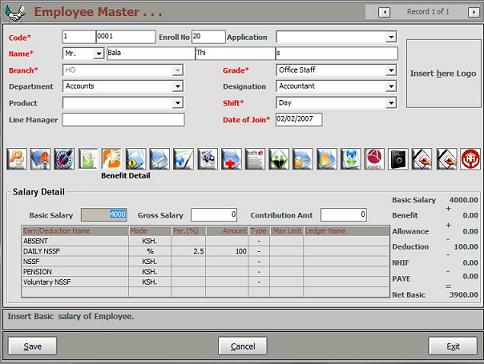Click folder icon with yellow sun

coord(327,159)
